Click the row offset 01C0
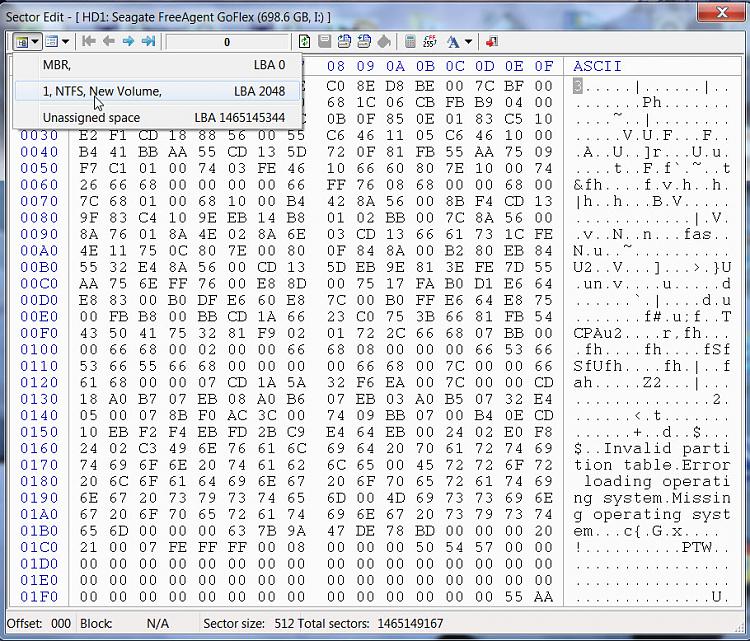 39,547
